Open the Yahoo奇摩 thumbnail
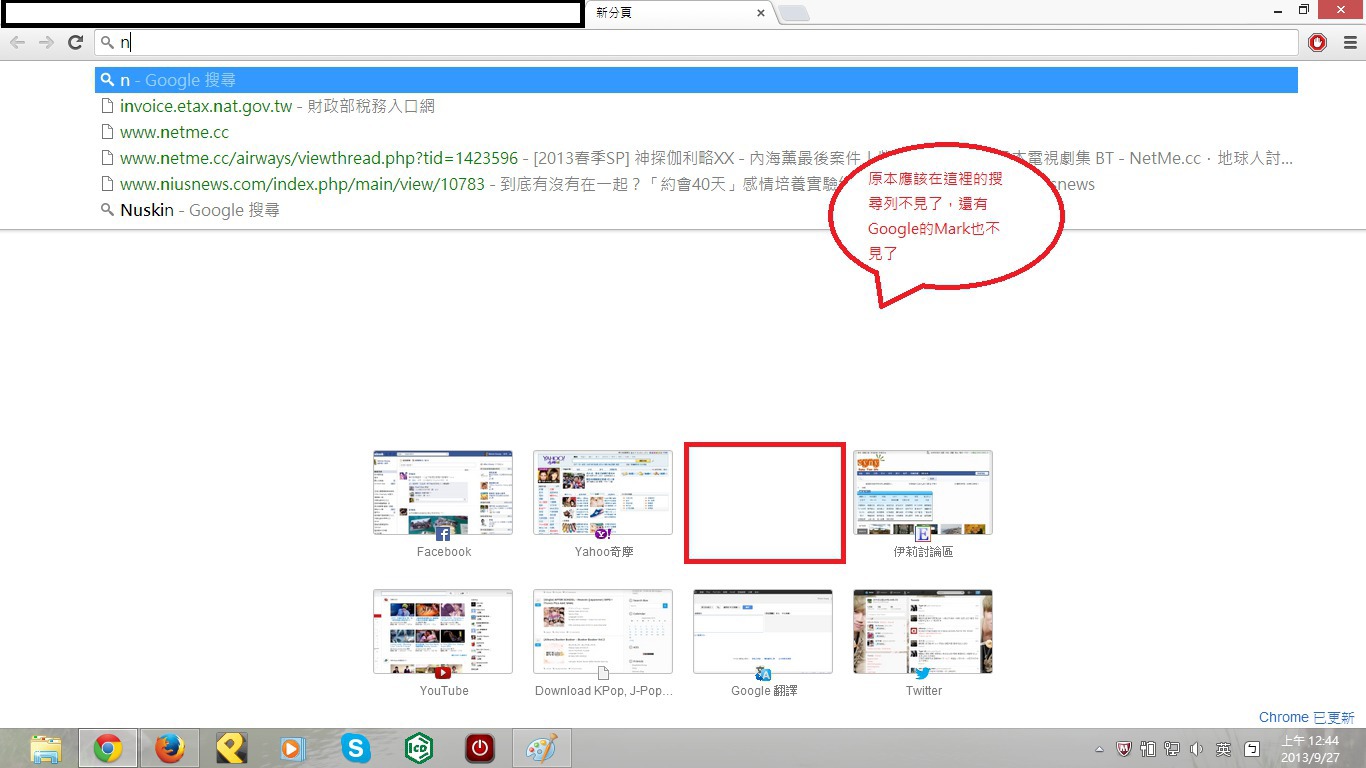Viewport: 1366px width, 768px height. click(x=603, y=492)
